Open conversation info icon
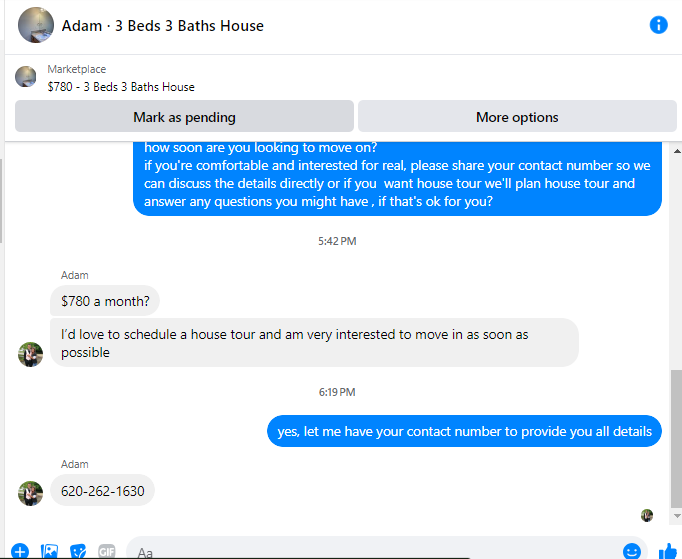This screenshot has height=559, width=682. [658, 25]
